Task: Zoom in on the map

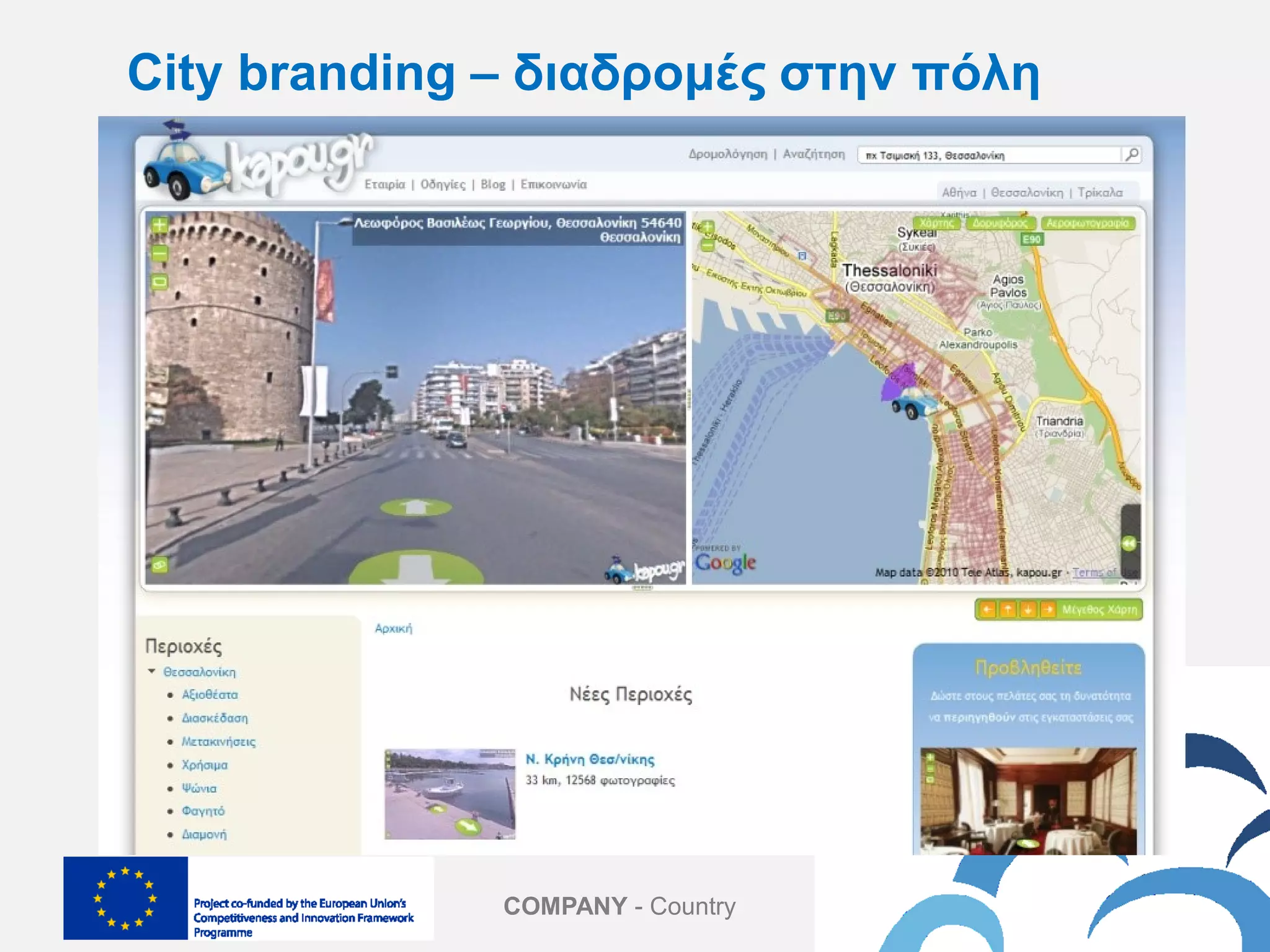Action: (708, 227)
